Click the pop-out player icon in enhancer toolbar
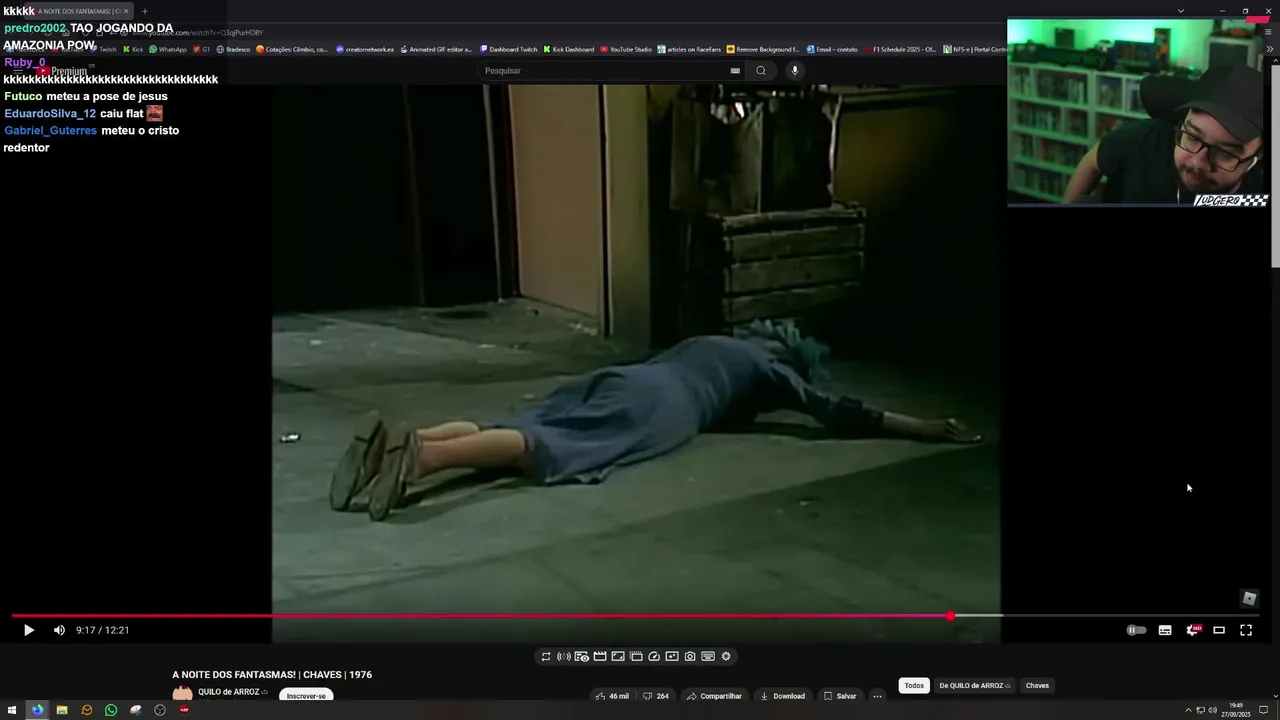 (672, 657)
